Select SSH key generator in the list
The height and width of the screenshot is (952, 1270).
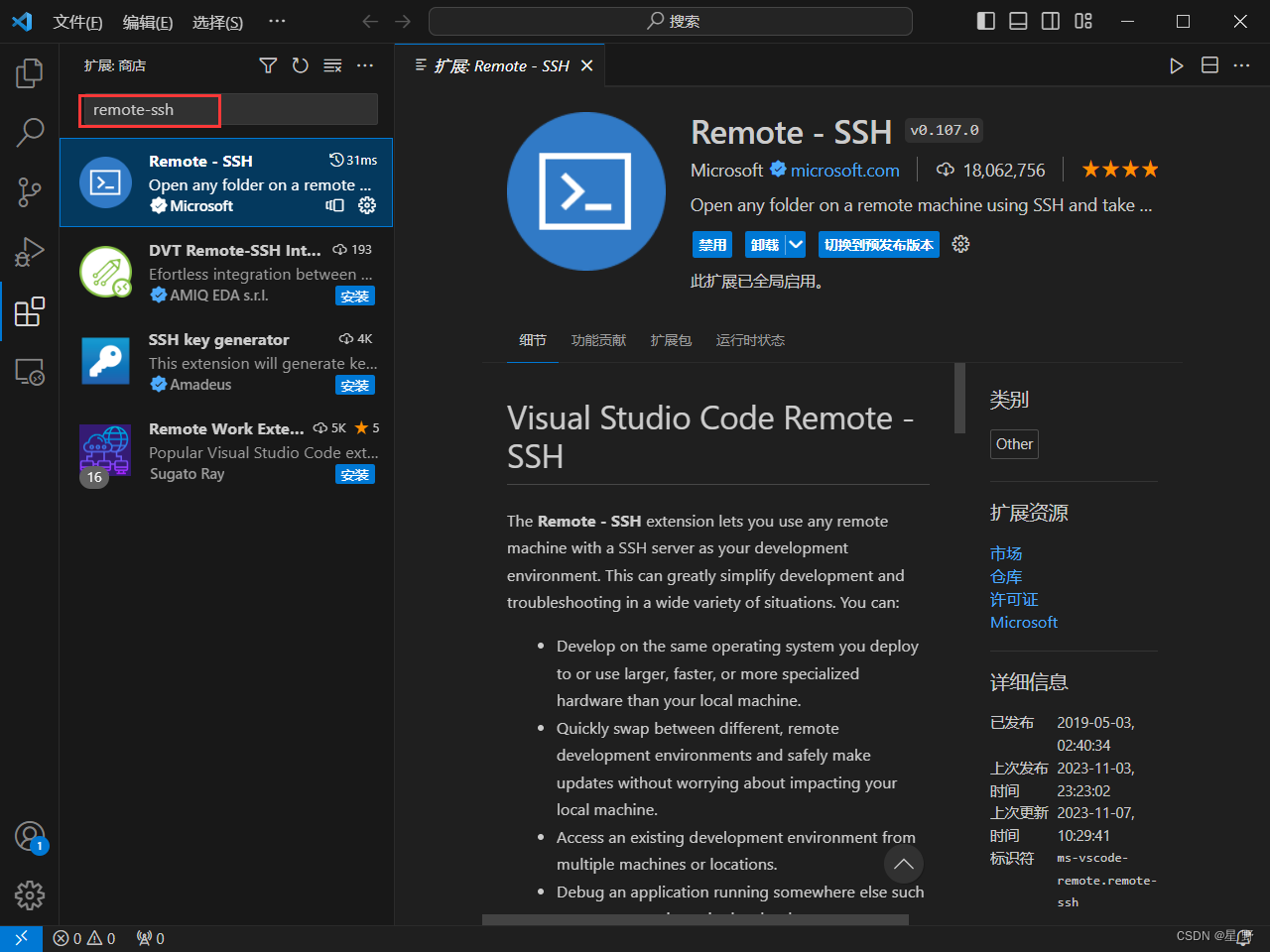(x=226, y=361)
